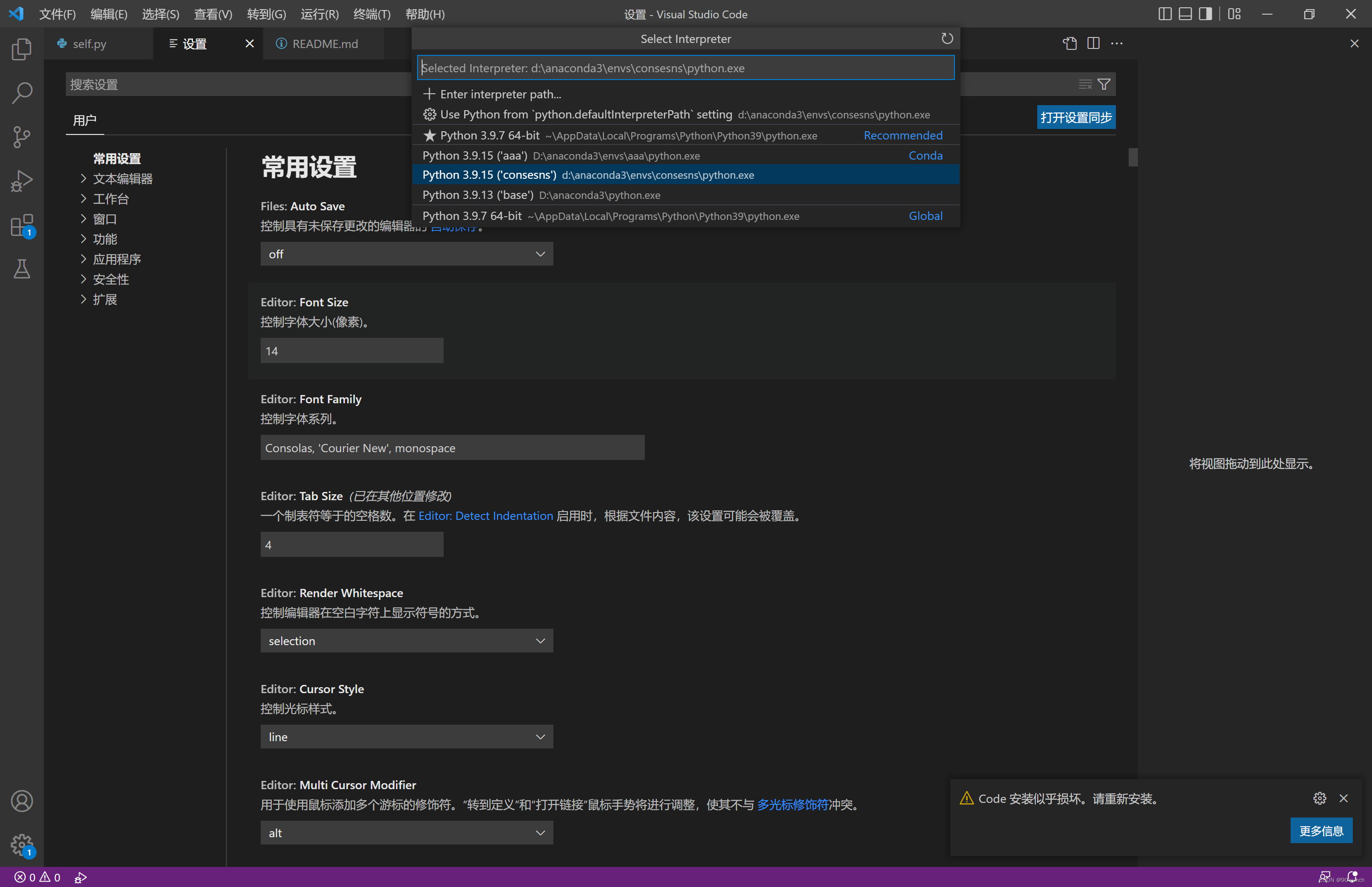Refresh the interpreter list
This screenshot has width=1372, height=887.
[x=947, y=38]
